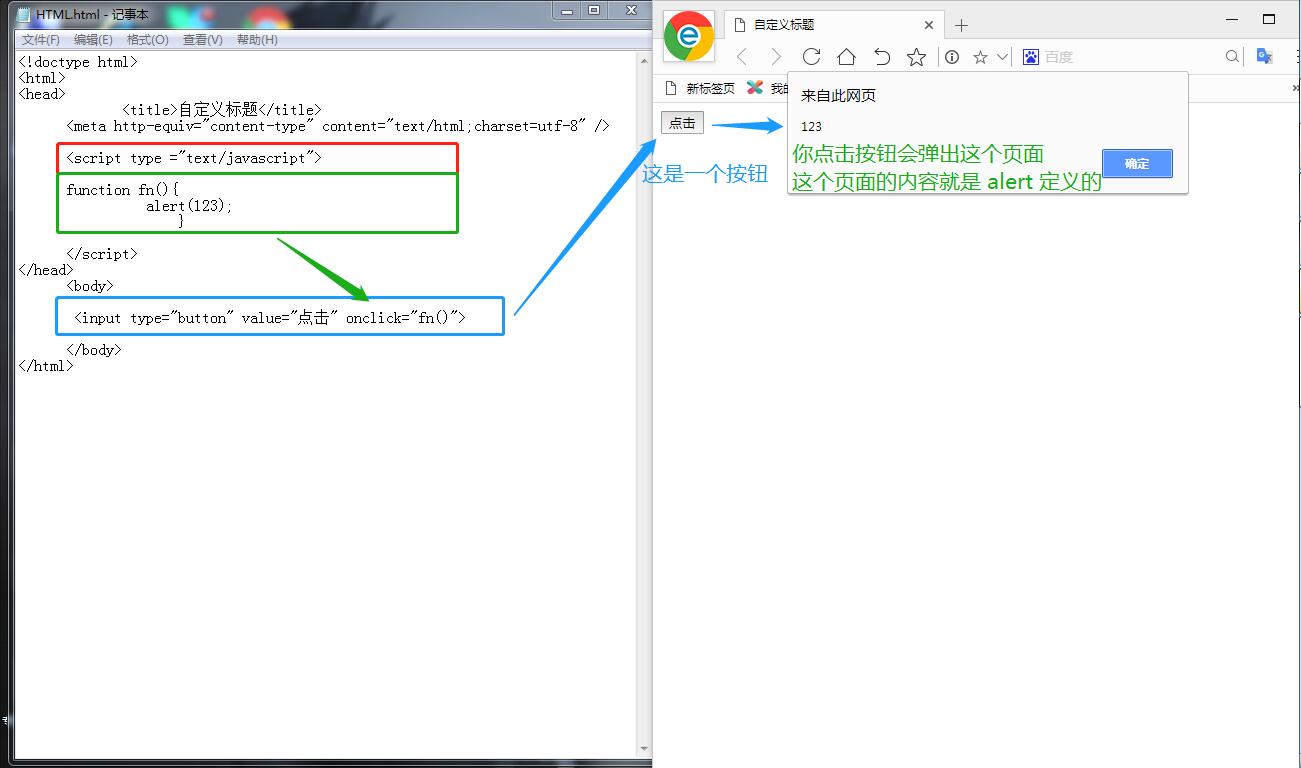Expand the favorites chevron dropdown

tap(1003, 56)
